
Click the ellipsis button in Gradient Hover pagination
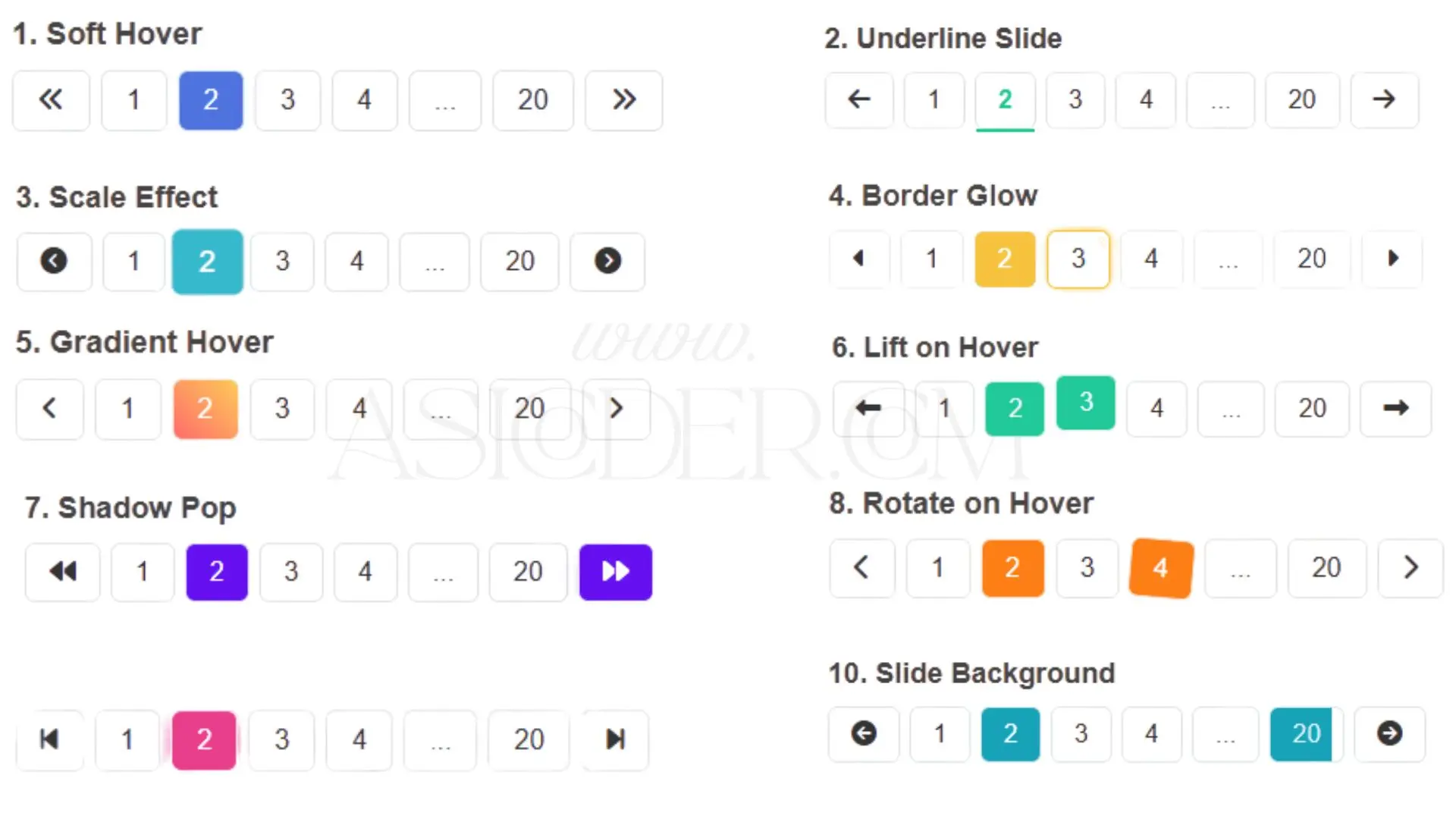[441, 409]
